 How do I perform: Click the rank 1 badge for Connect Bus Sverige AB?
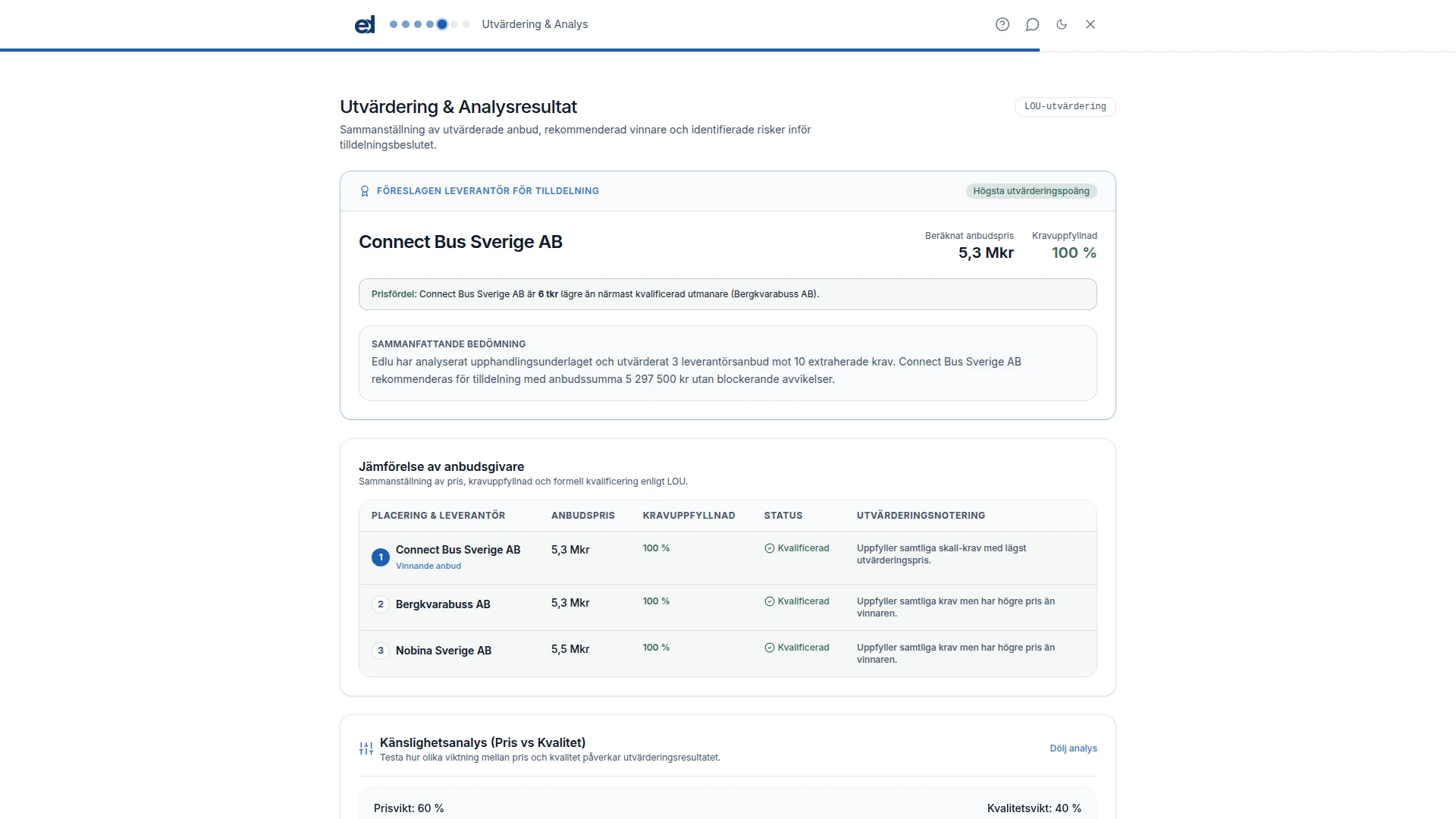coord(381,557)
